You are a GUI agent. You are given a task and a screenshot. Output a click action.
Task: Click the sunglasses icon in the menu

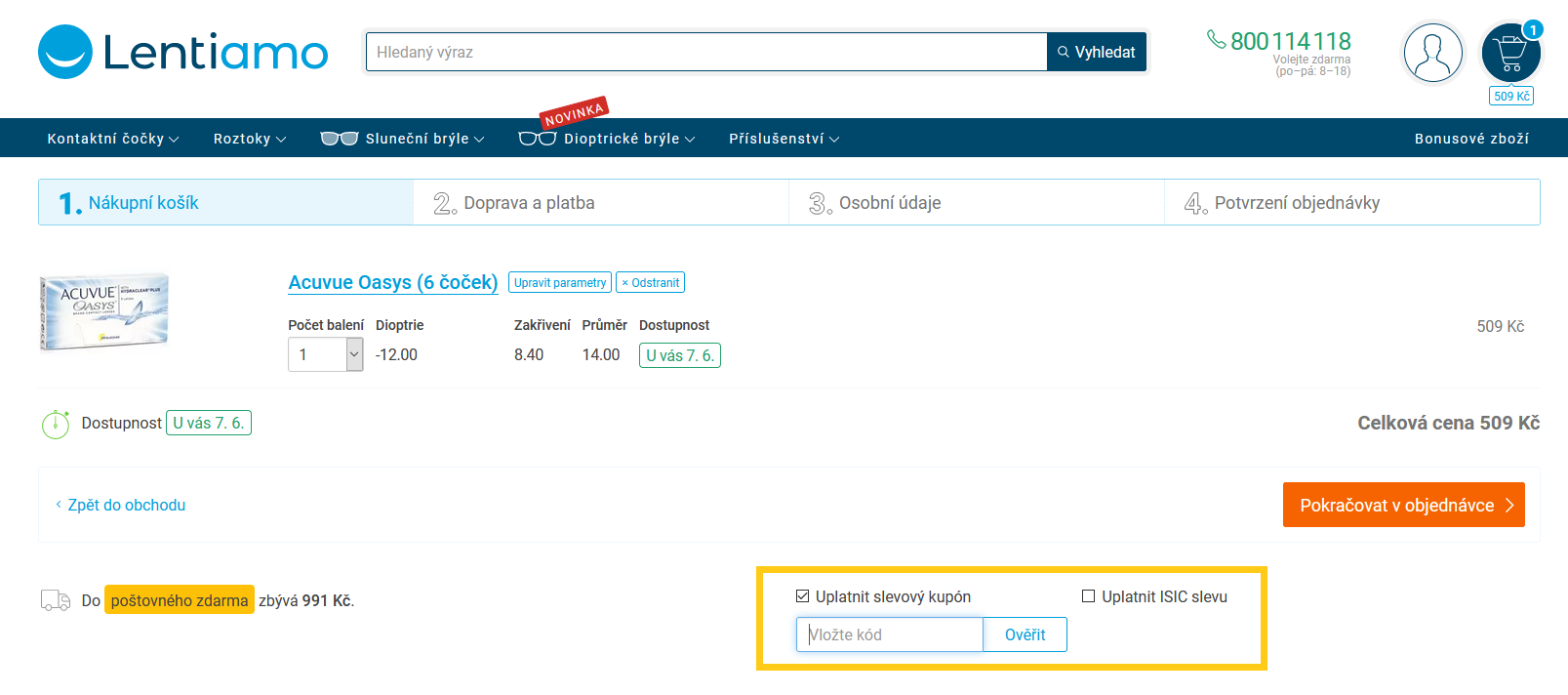(340, 139)
